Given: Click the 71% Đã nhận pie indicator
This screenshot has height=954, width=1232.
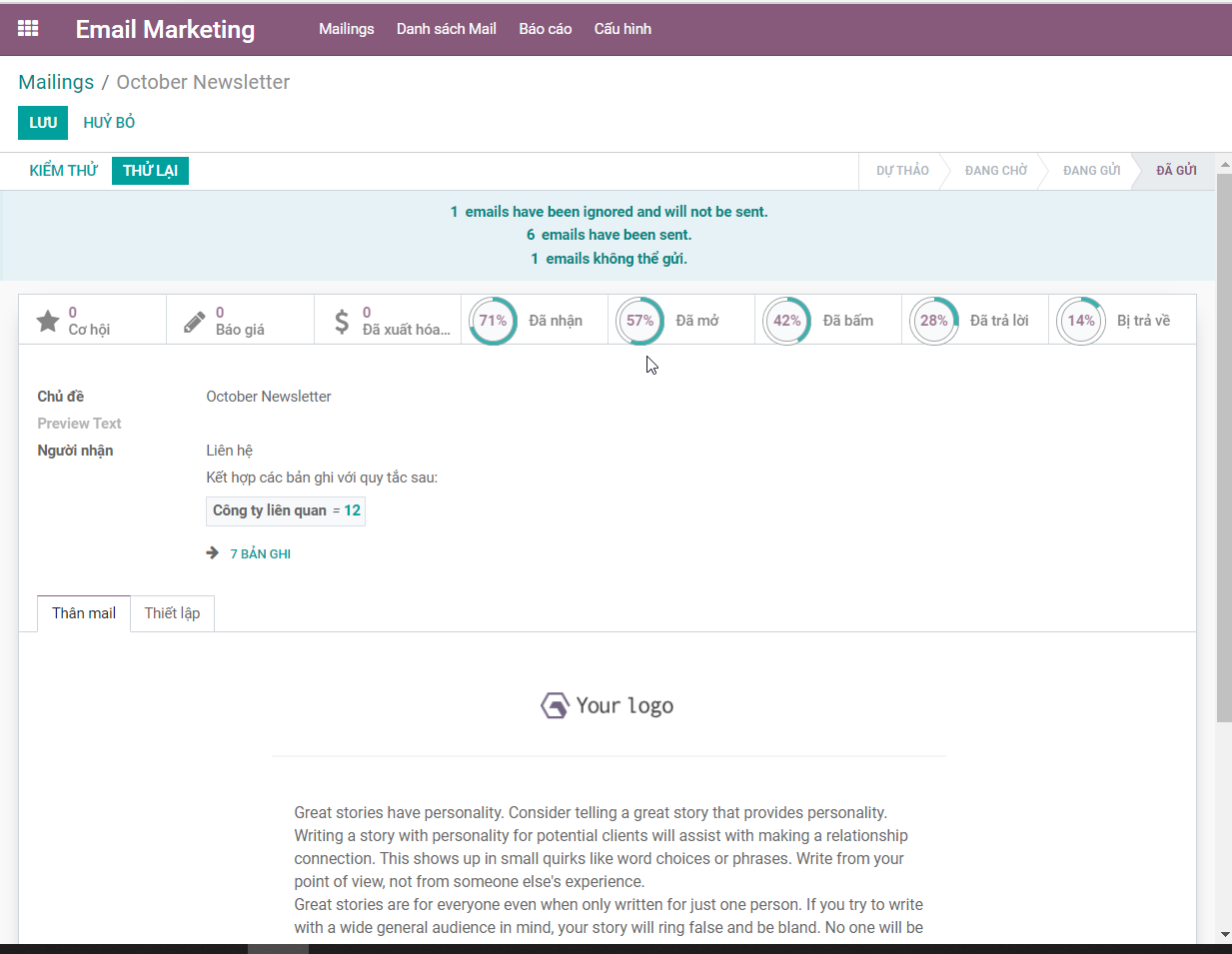Looking at the screenshot, I should coord(493,321).
